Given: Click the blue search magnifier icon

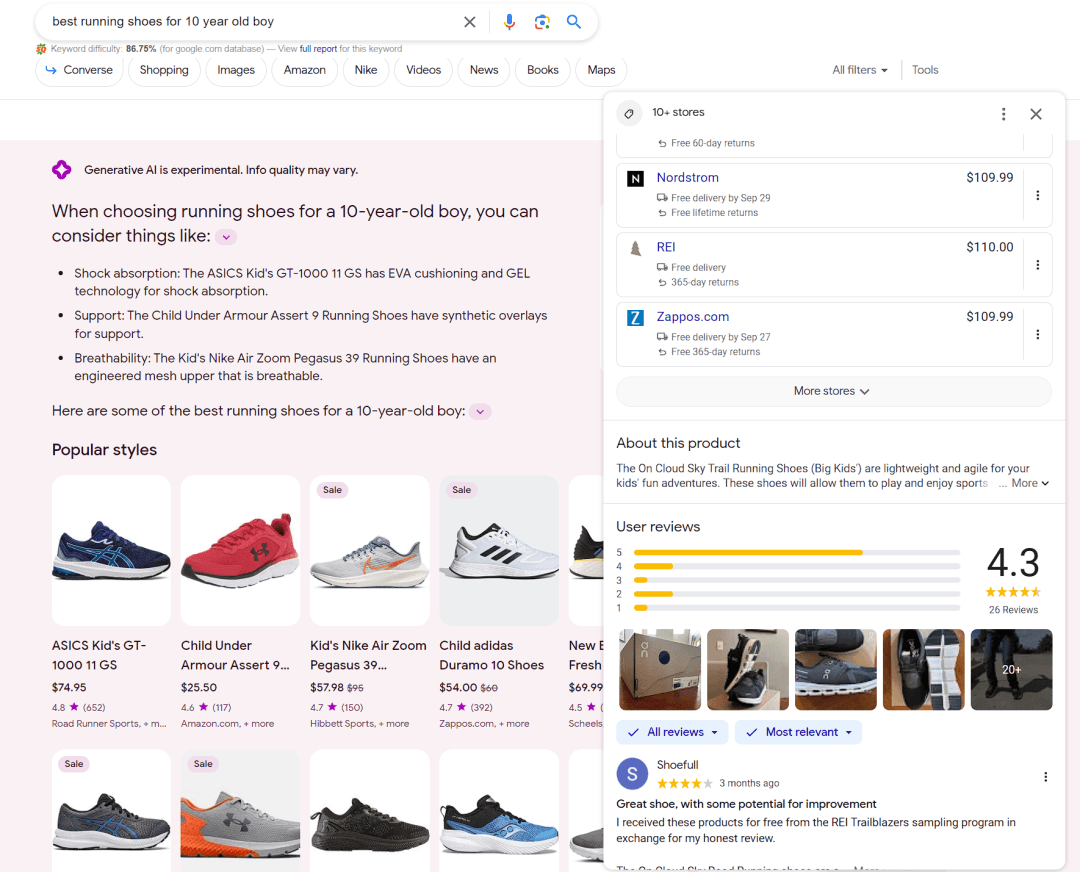Looking at the screenshot, I should pyautogui.click(x=574, y=22).
